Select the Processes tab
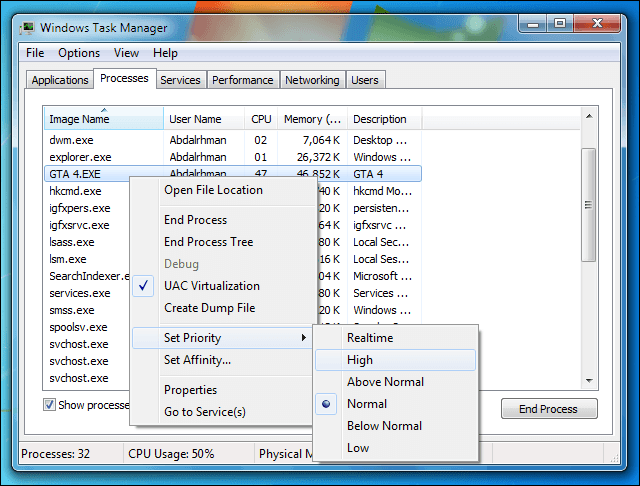The width and height of the screenshot is (640, 486). tap(124, 78)
